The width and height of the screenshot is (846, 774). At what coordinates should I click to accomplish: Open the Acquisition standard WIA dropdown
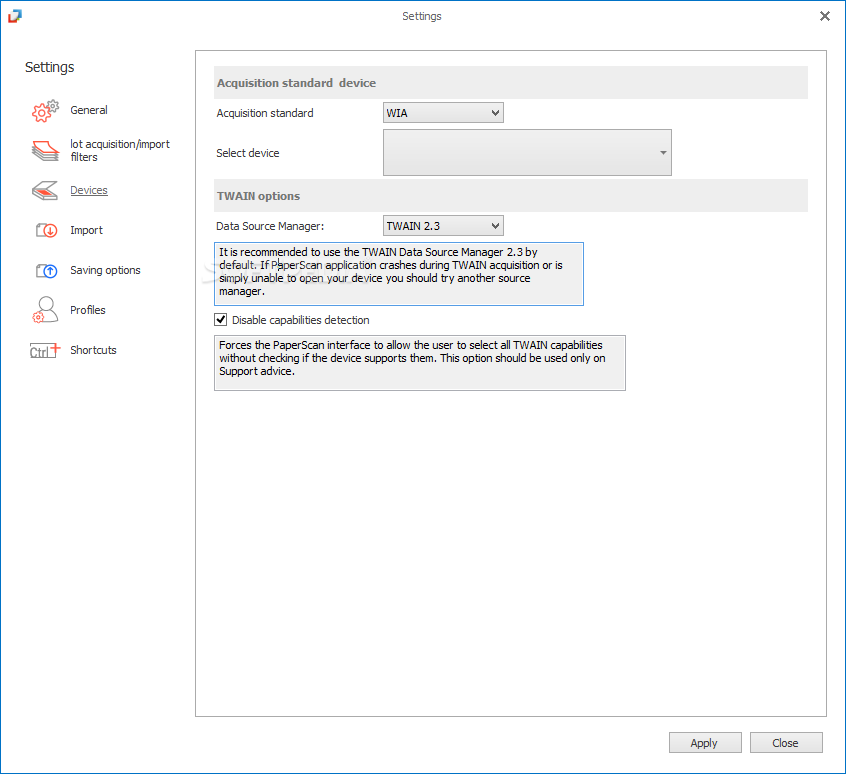[x=443, y=113]
